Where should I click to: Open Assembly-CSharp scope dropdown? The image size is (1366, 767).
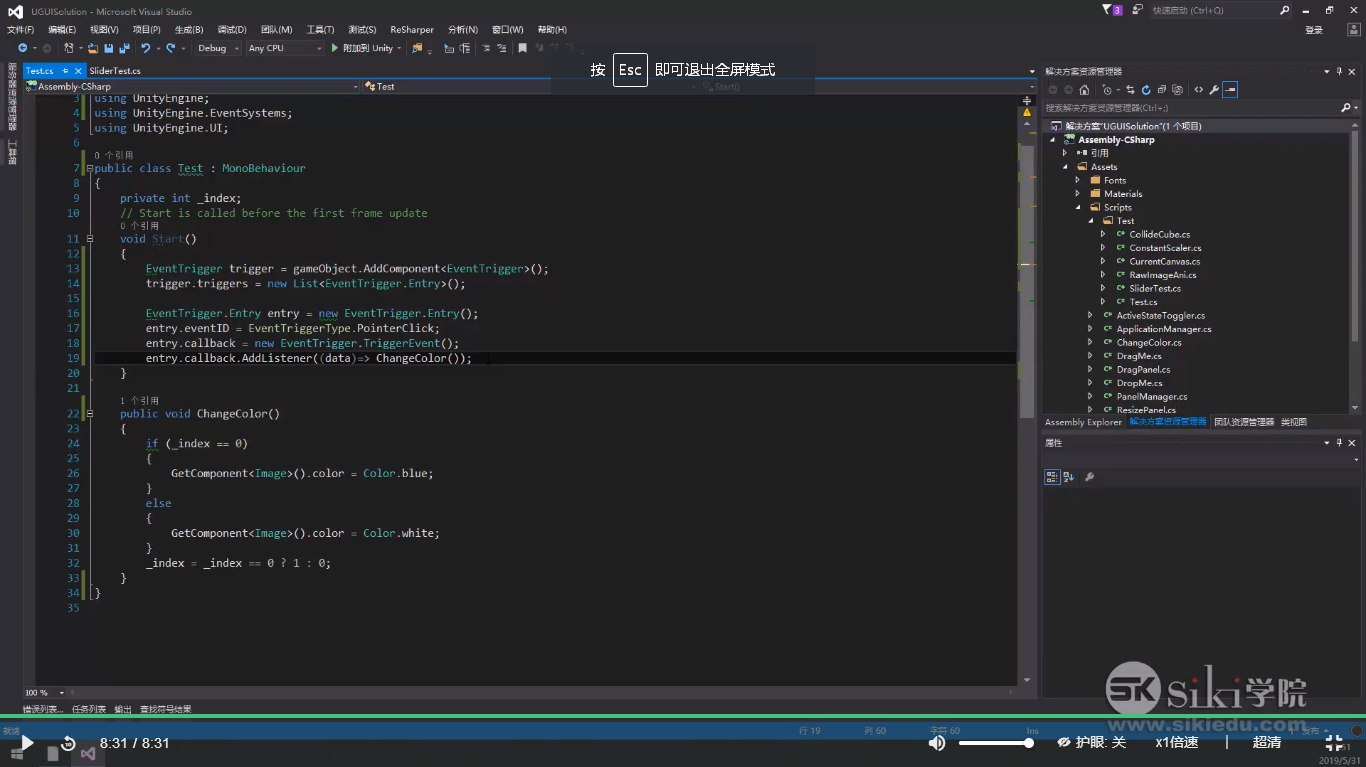tap(192, 87)
